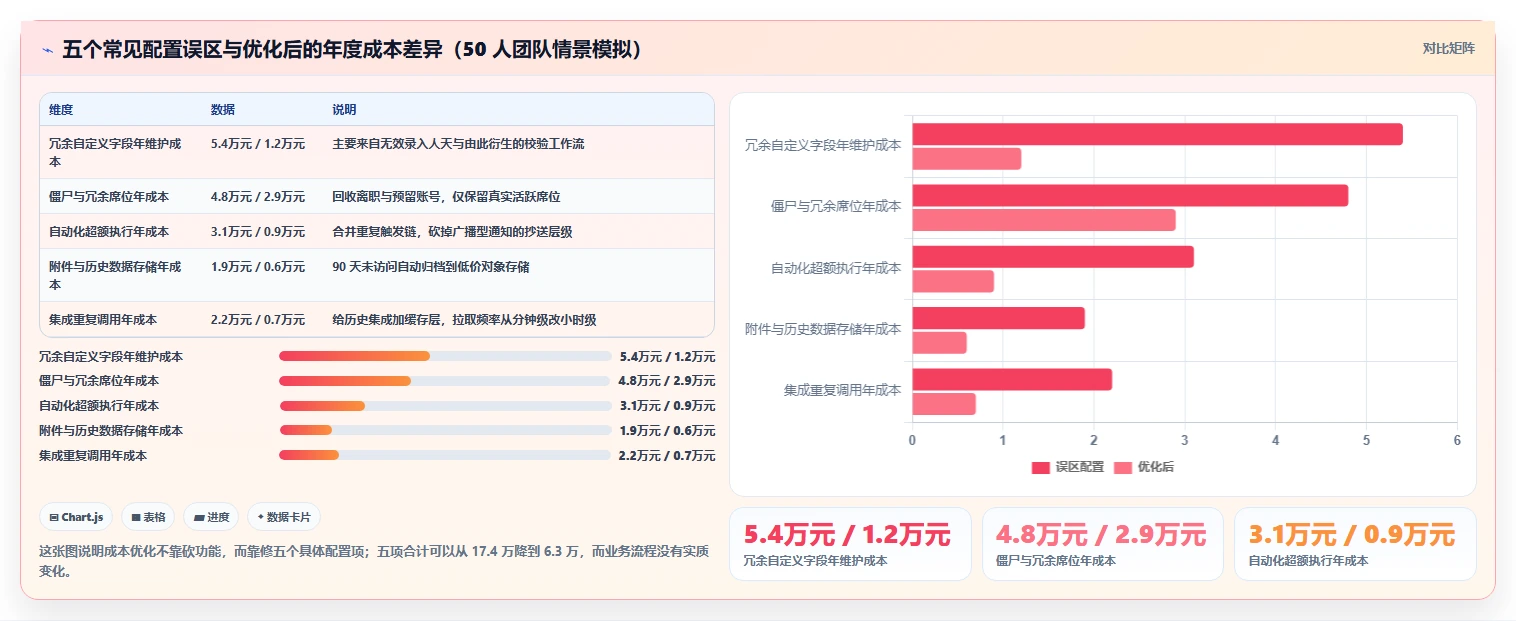Toggle the 优化后 legend item
1516x621 pixels.
coord(1144,467)
